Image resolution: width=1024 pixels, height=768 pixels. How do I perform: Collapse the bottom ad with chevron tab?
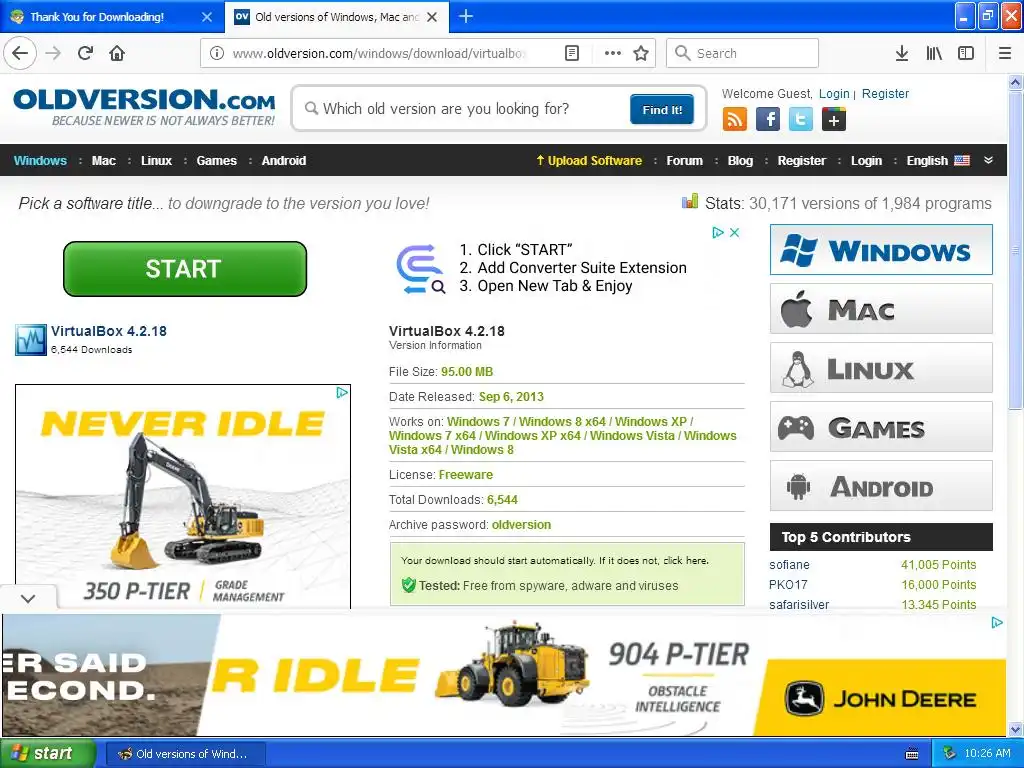pos(28,598)
